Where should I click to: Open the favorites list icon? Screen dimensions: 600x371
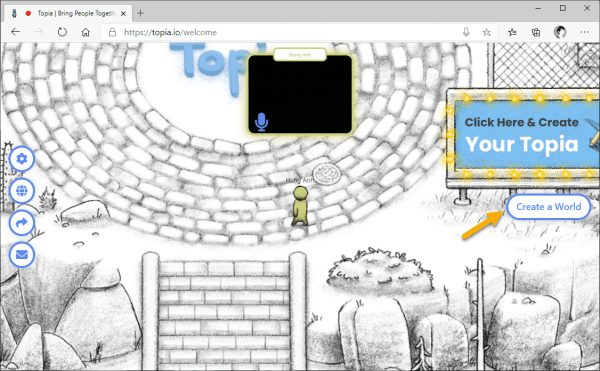click(512, 33)
